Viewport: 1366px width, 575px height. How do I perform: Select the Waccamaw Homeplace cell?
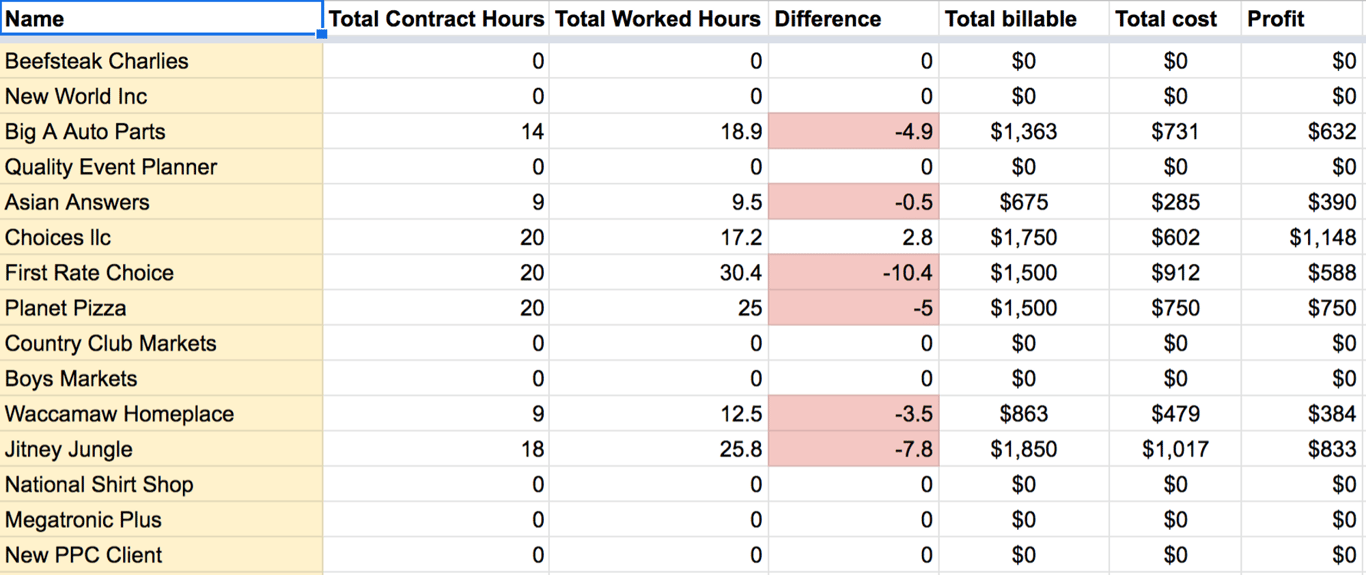click(161, 414)
